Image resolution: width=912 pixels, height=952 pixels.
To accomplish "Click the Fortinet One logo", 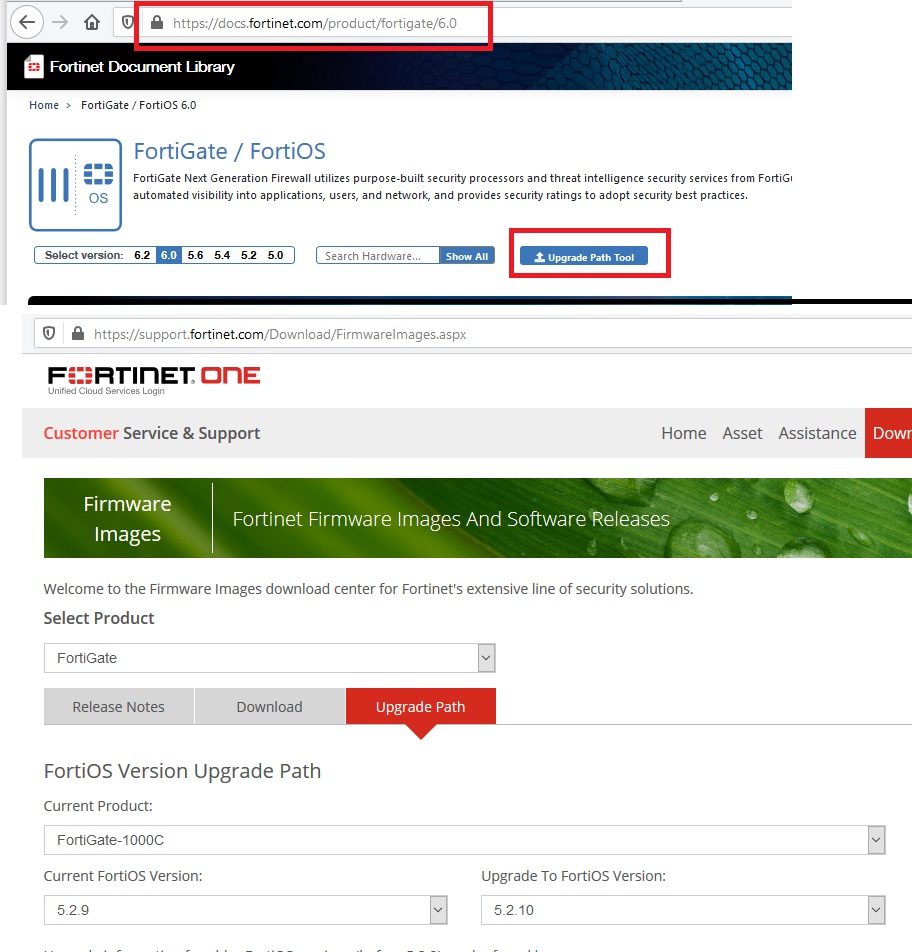I will [x=154, y=381].
